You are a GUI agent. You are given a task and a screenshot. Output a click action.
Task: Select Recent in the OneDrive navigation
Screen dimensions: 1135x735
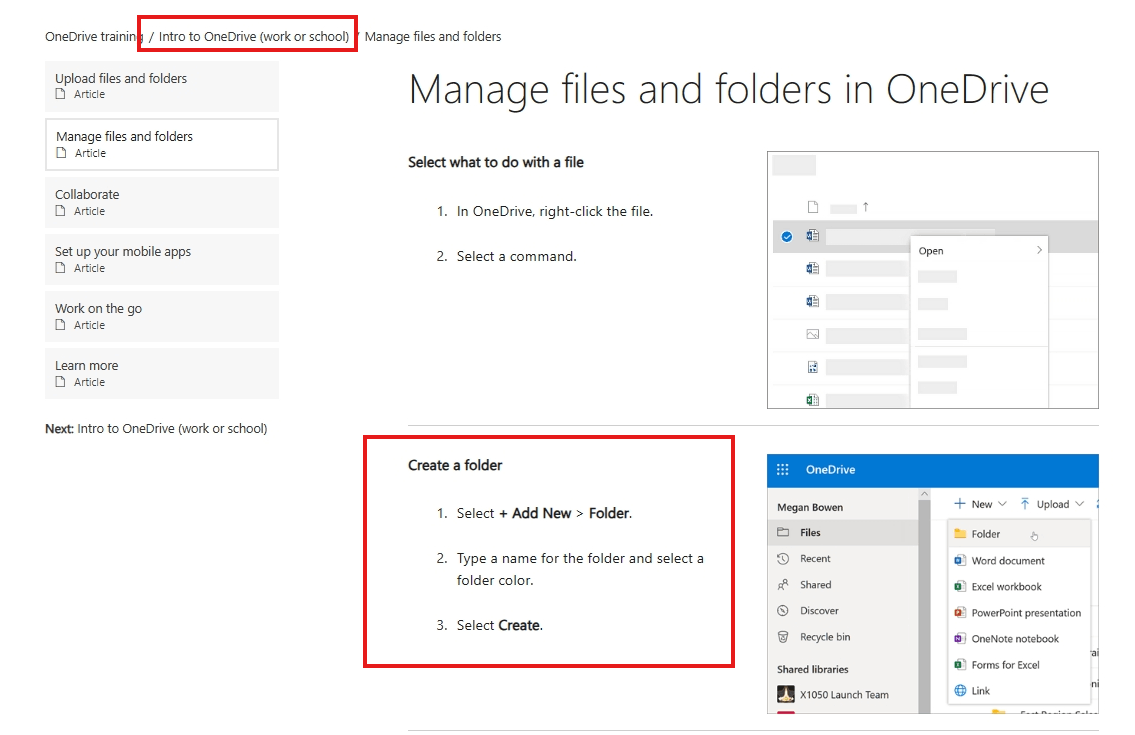pos(816,558)
